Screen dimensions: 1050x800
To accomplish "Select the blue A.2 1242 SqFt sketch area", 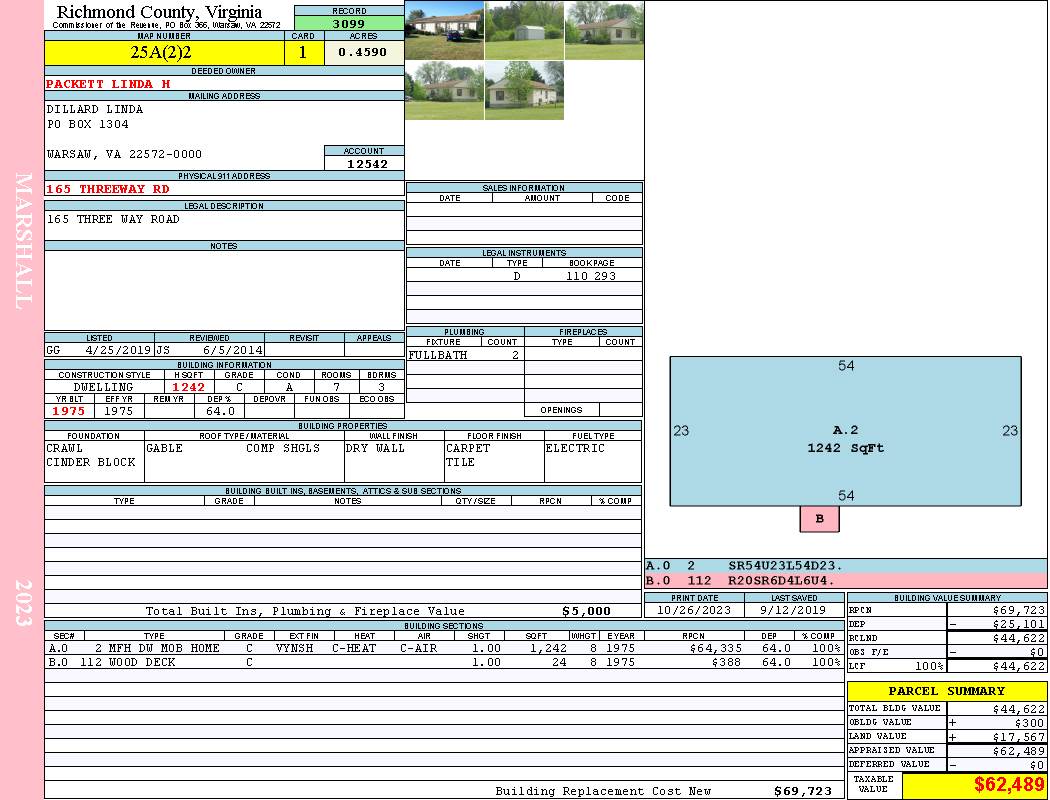I will coord(845,440).
